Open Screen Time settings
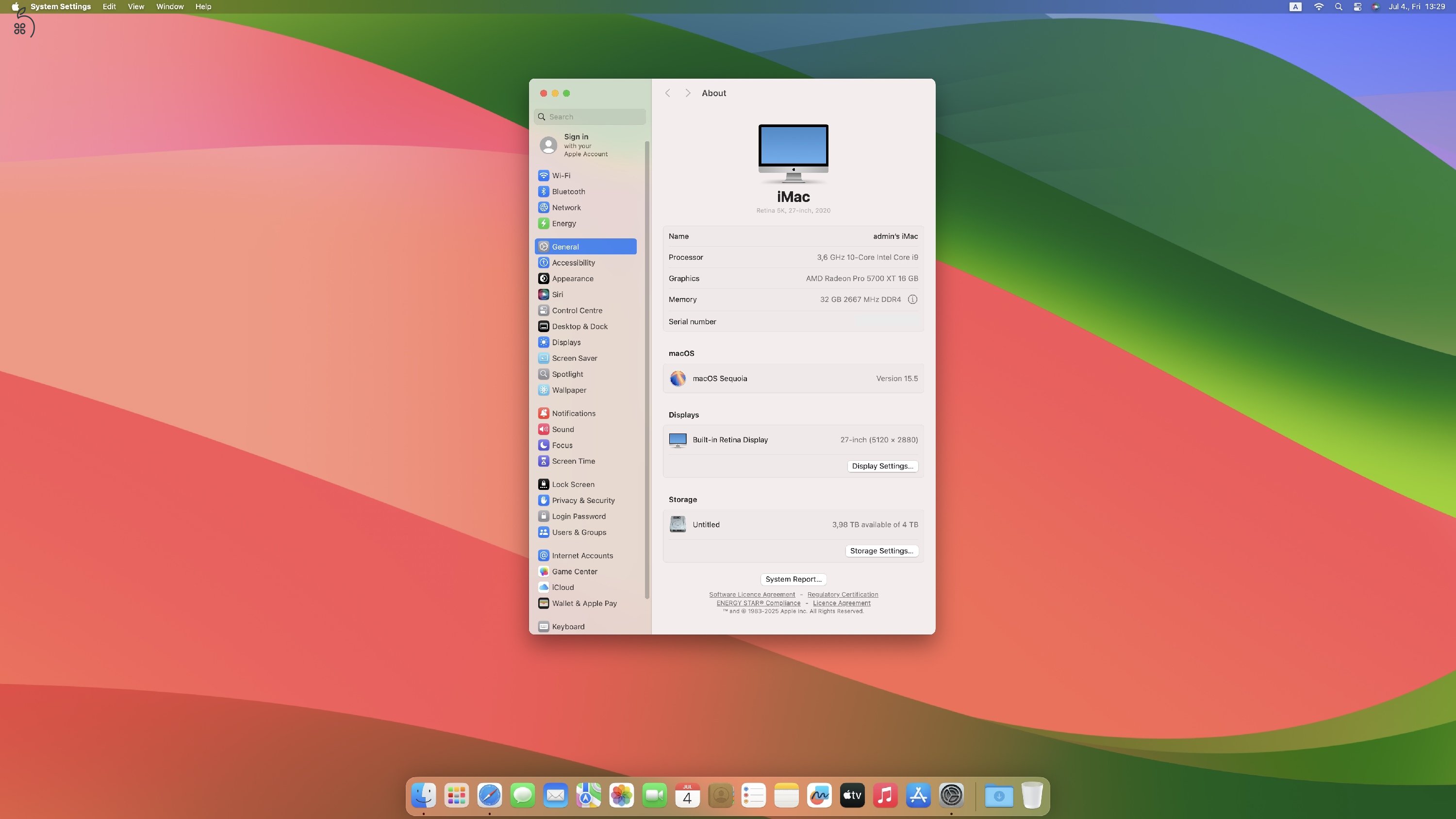Viewport: 1456px width, 819px height. click(x=585, y=461)
